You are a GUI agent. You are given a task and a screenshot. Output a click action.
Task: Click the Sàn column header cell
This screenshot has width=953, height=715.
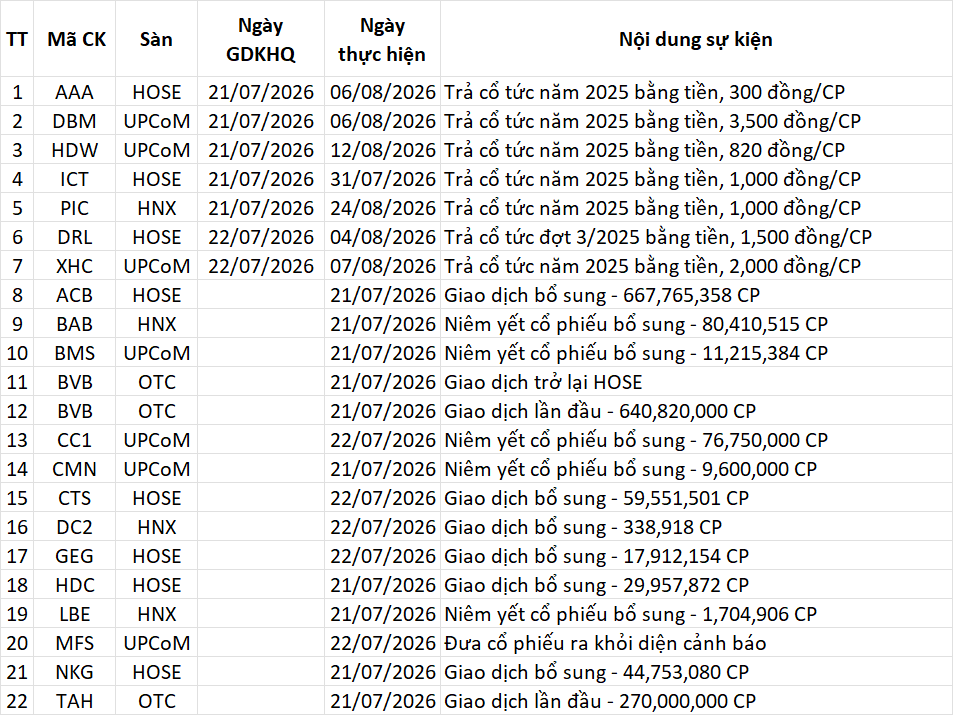click(156, 39)
